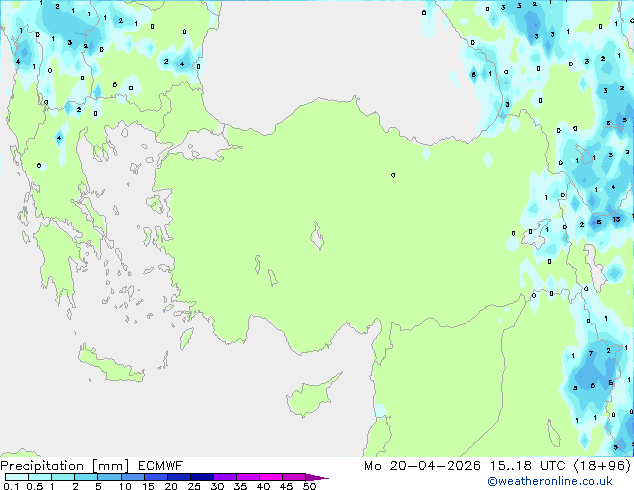
Task: Click the 25–30 mm navy legend swatch
Action: click(x=202, y=477)
